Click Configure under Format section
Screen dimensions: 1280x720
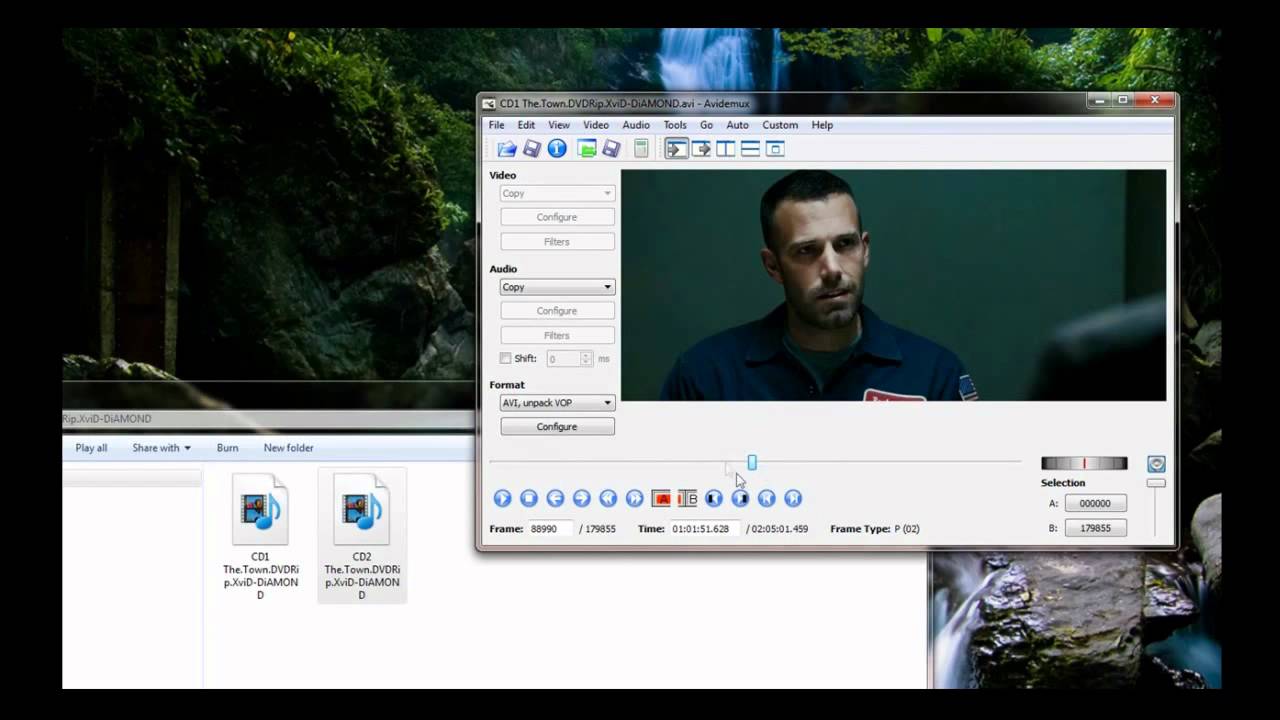click(x=557, y=427)
